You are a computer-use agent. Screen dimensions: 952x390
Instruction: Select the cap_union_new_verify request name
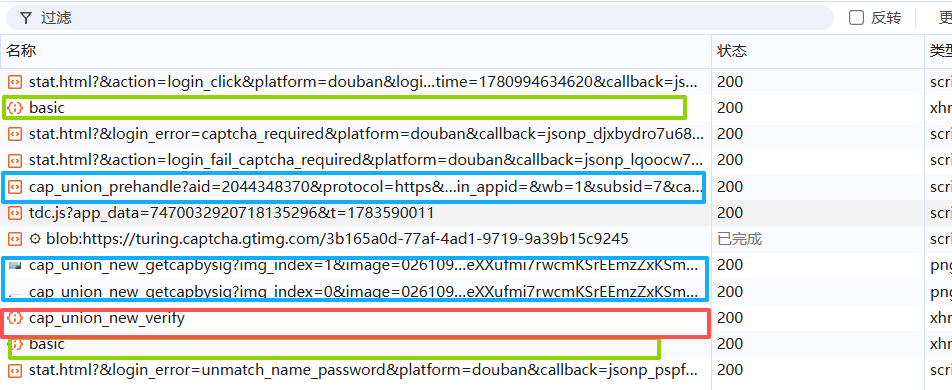tap(107, 318)
